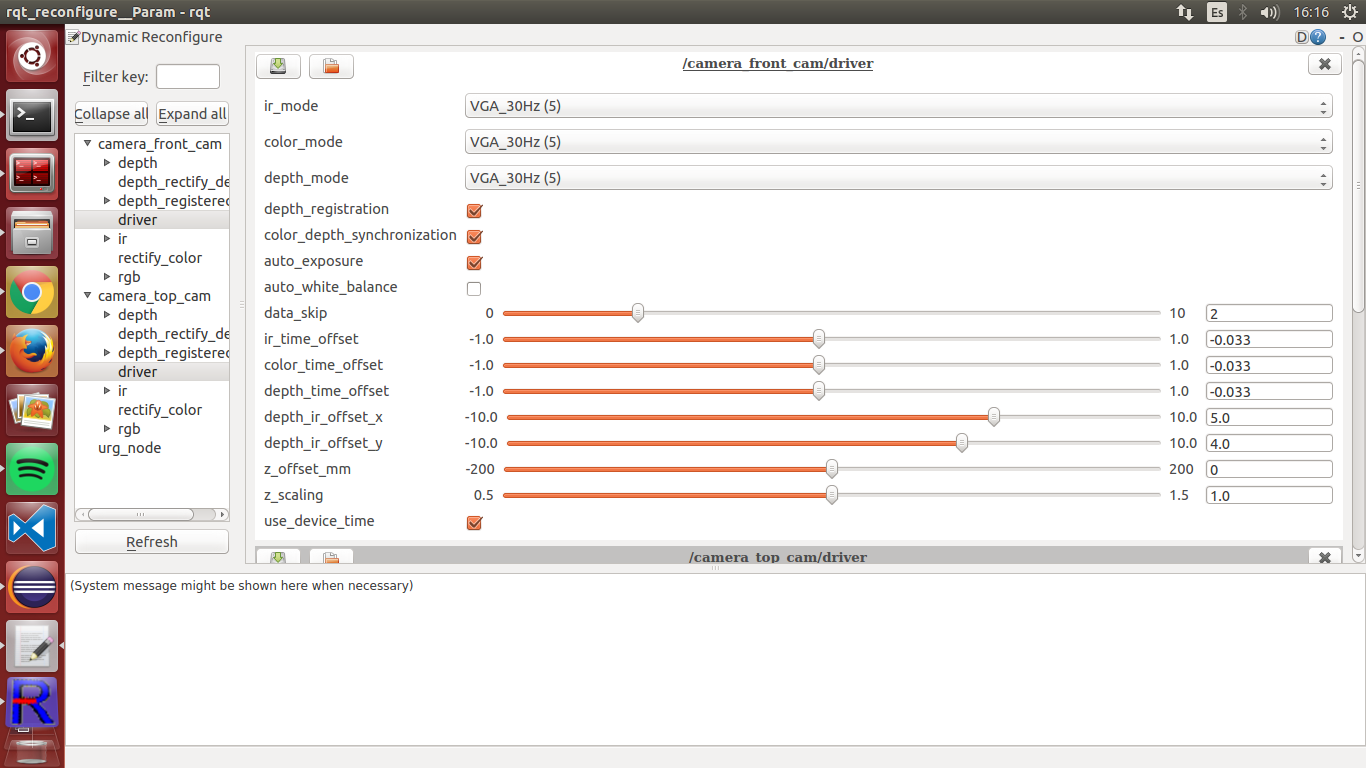
Task: Click the load configuration folder icon for camera_front_cam
Action: [331, 66]
